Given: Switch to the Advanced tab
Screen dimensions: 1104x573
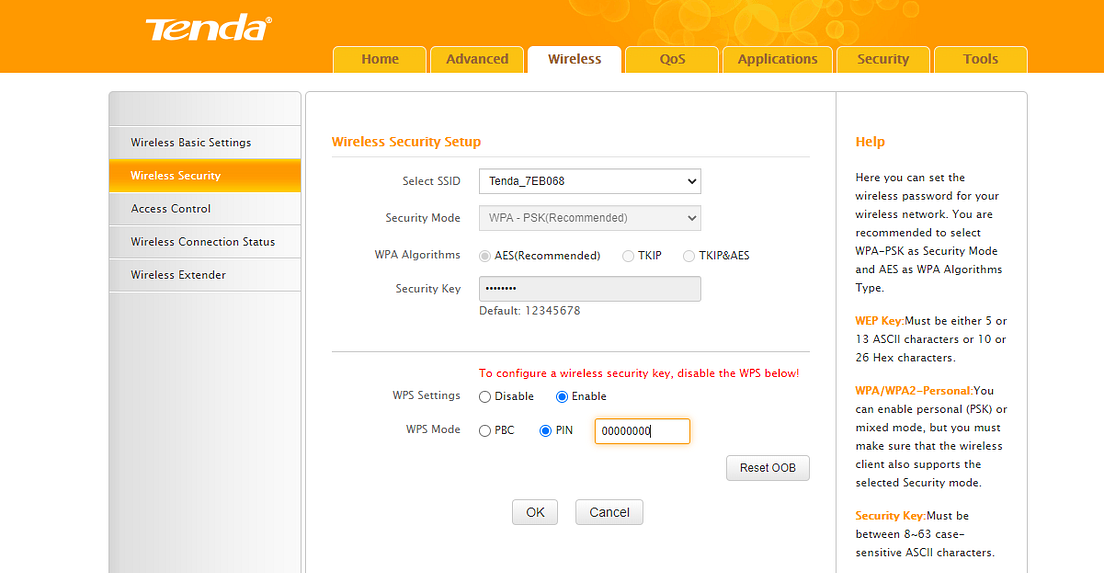Looking at the screenshot, I should pyautogui.click(x=477, y=59).
